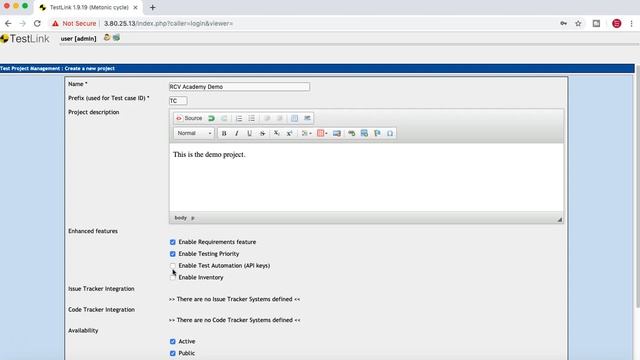Click the p element path
The width and height of the screenshot is (640, 360).
tap(193, 218)
